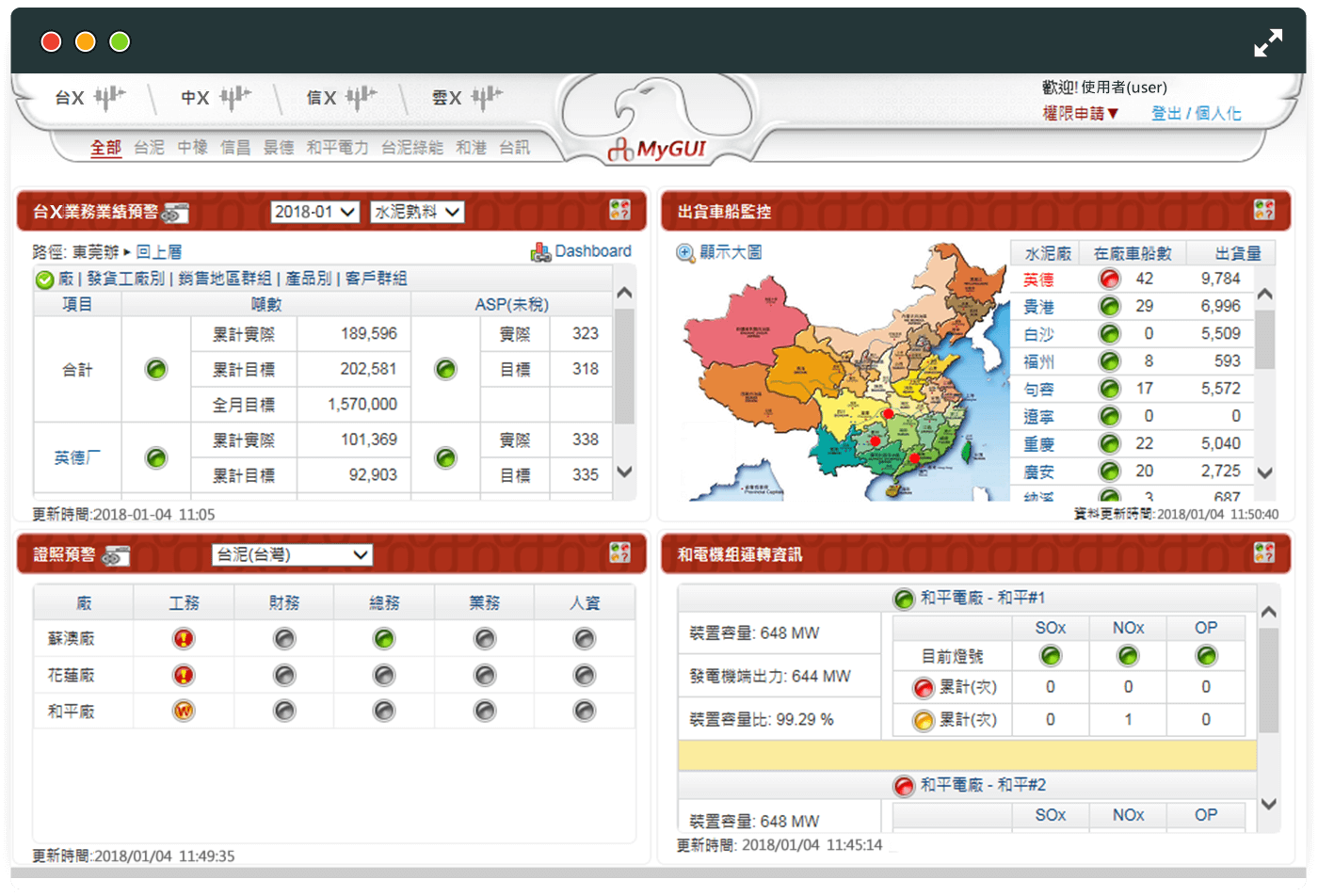The image size is (1318, 896).
Task: Open the Dashboard link
Action: [593, 251]
